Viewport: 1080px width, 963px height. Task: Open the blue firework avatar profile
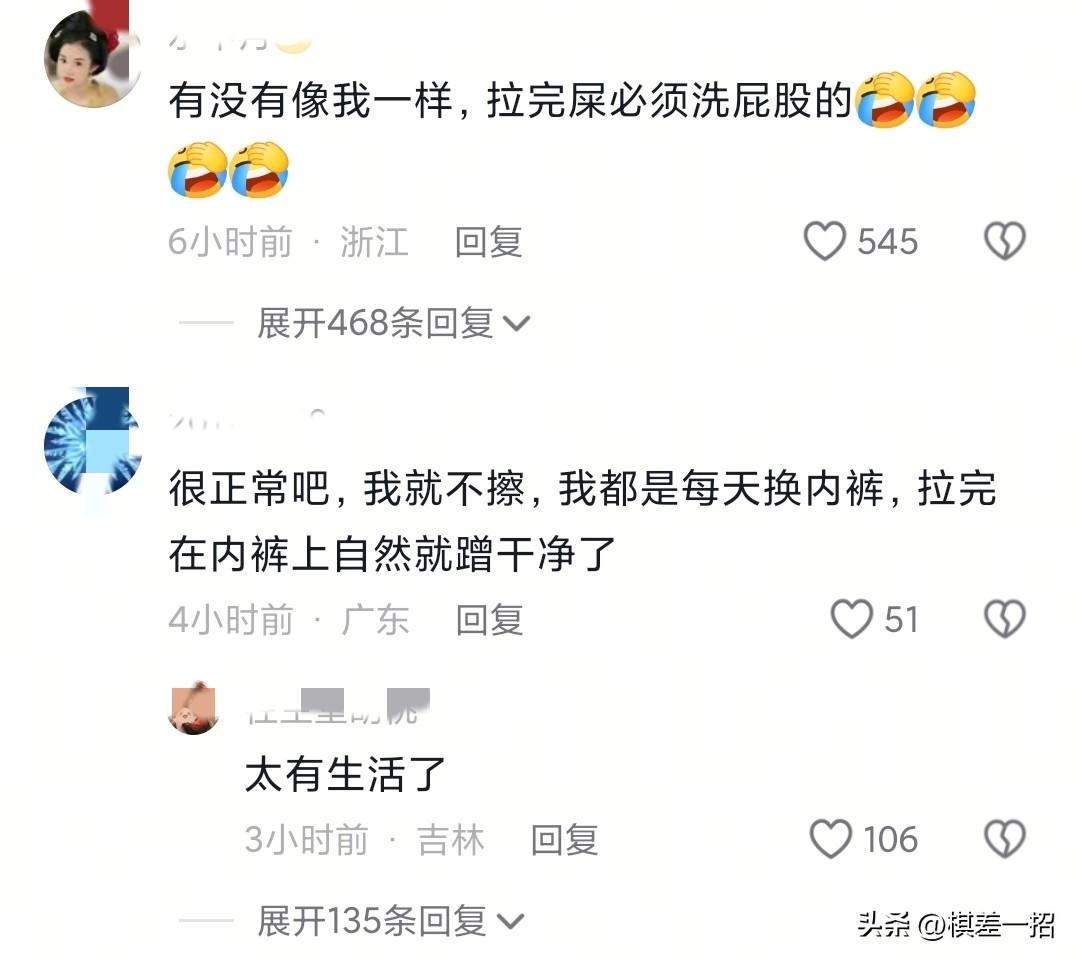92,444
